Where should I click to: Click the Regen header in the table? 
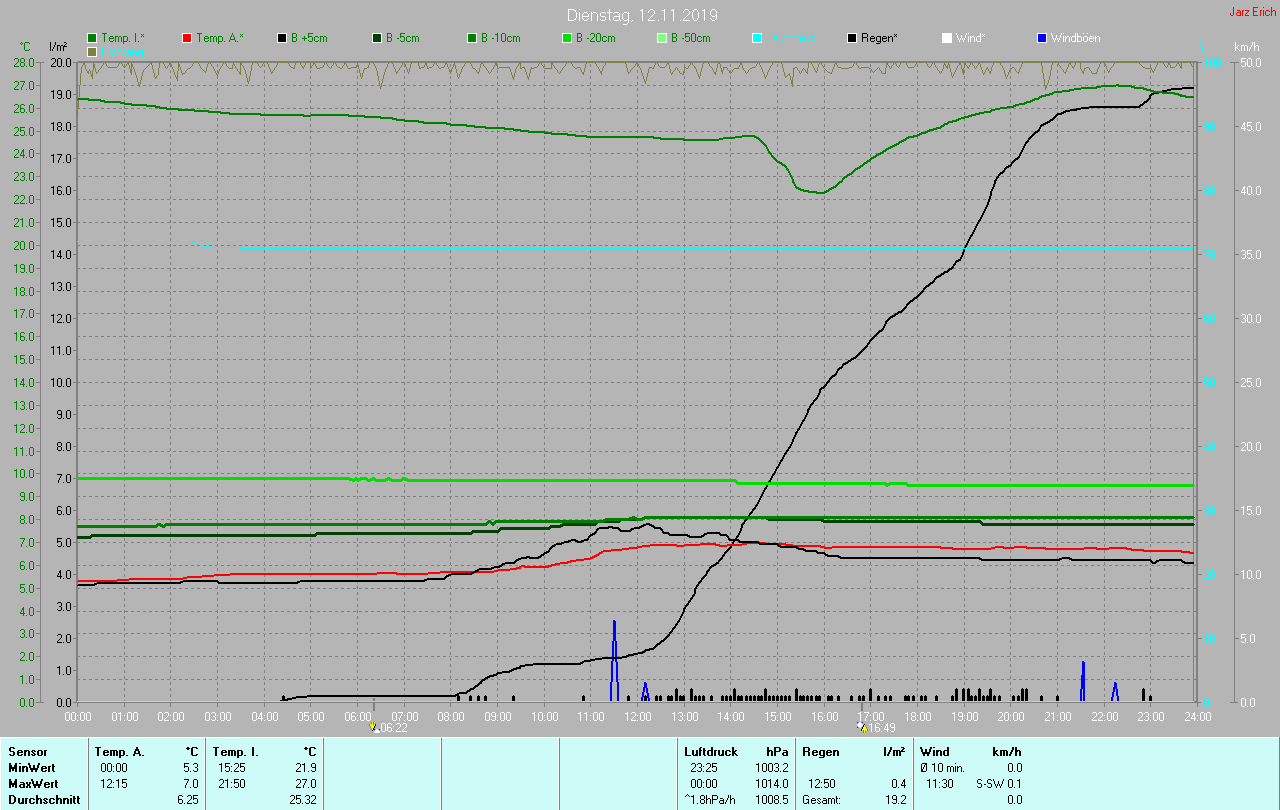point(821,751)
